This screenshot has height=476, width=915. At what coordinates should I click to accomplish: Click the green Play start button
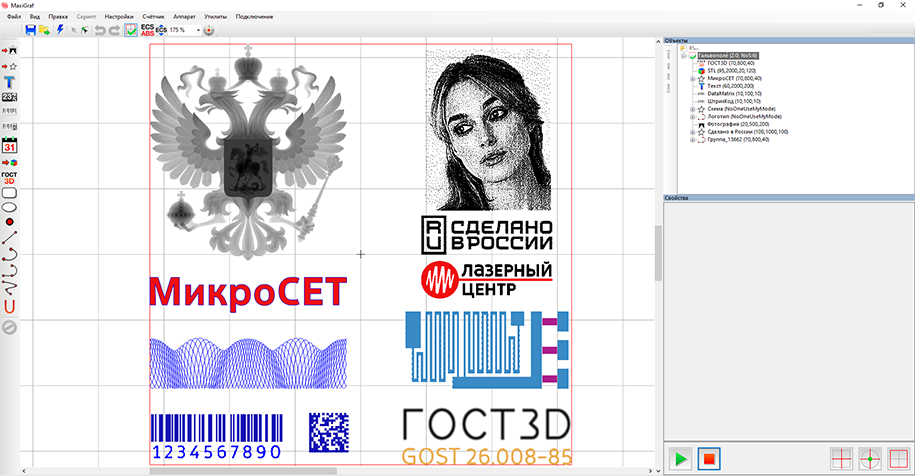click(680, 459)
